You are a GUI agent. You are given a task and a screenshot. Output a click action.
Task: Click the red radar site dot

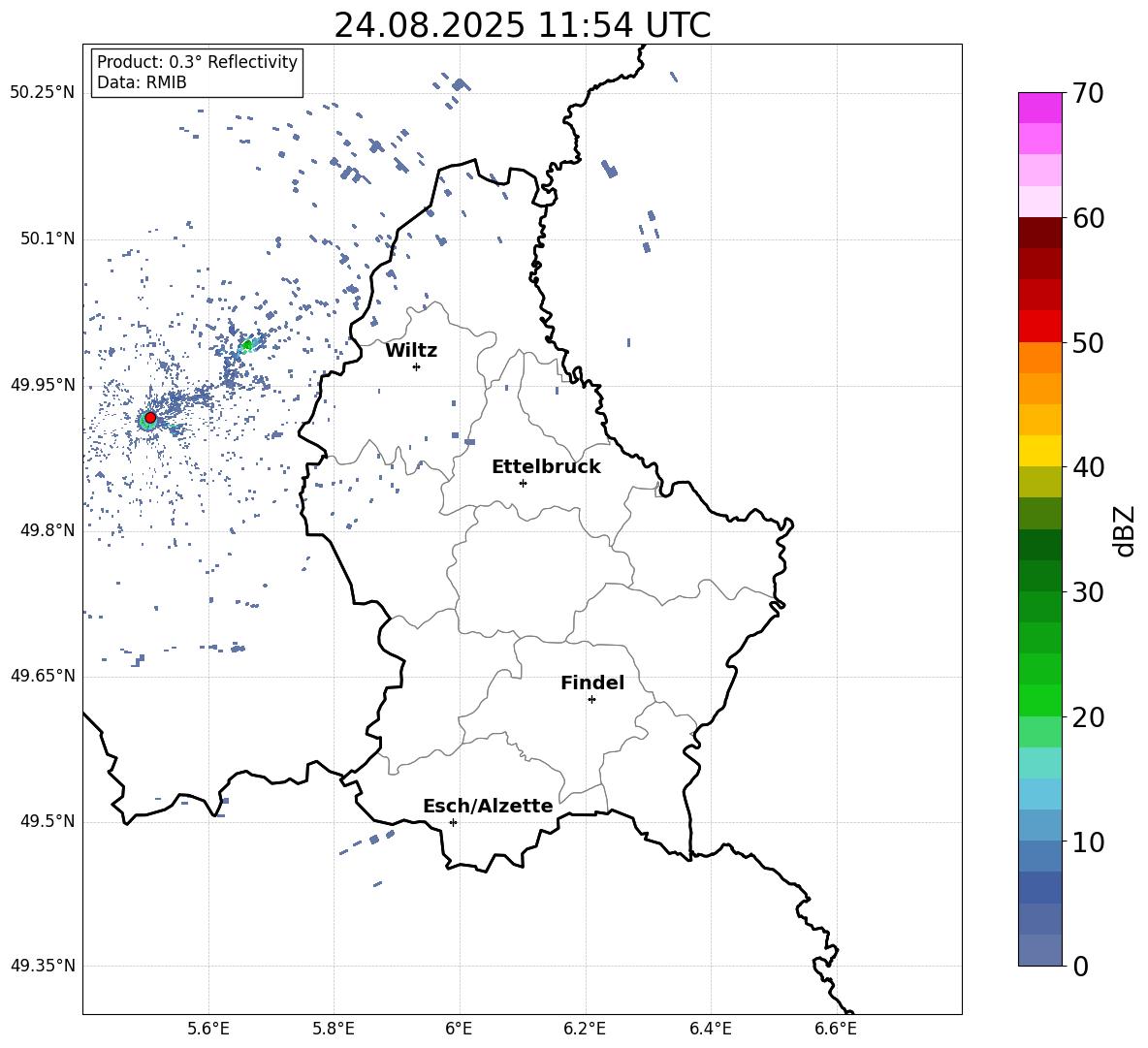pos(150,417)
